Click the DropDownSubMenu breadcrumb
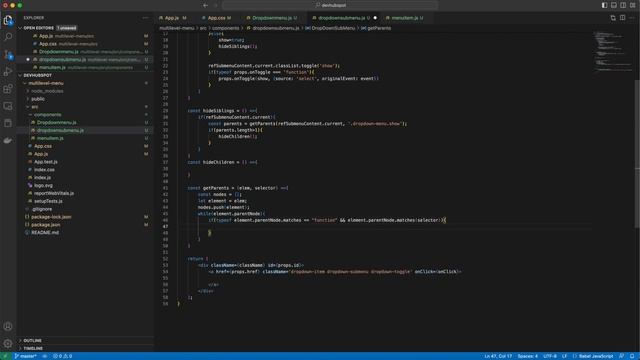Viewport: 640px width, 360px height. pos(333,28)
